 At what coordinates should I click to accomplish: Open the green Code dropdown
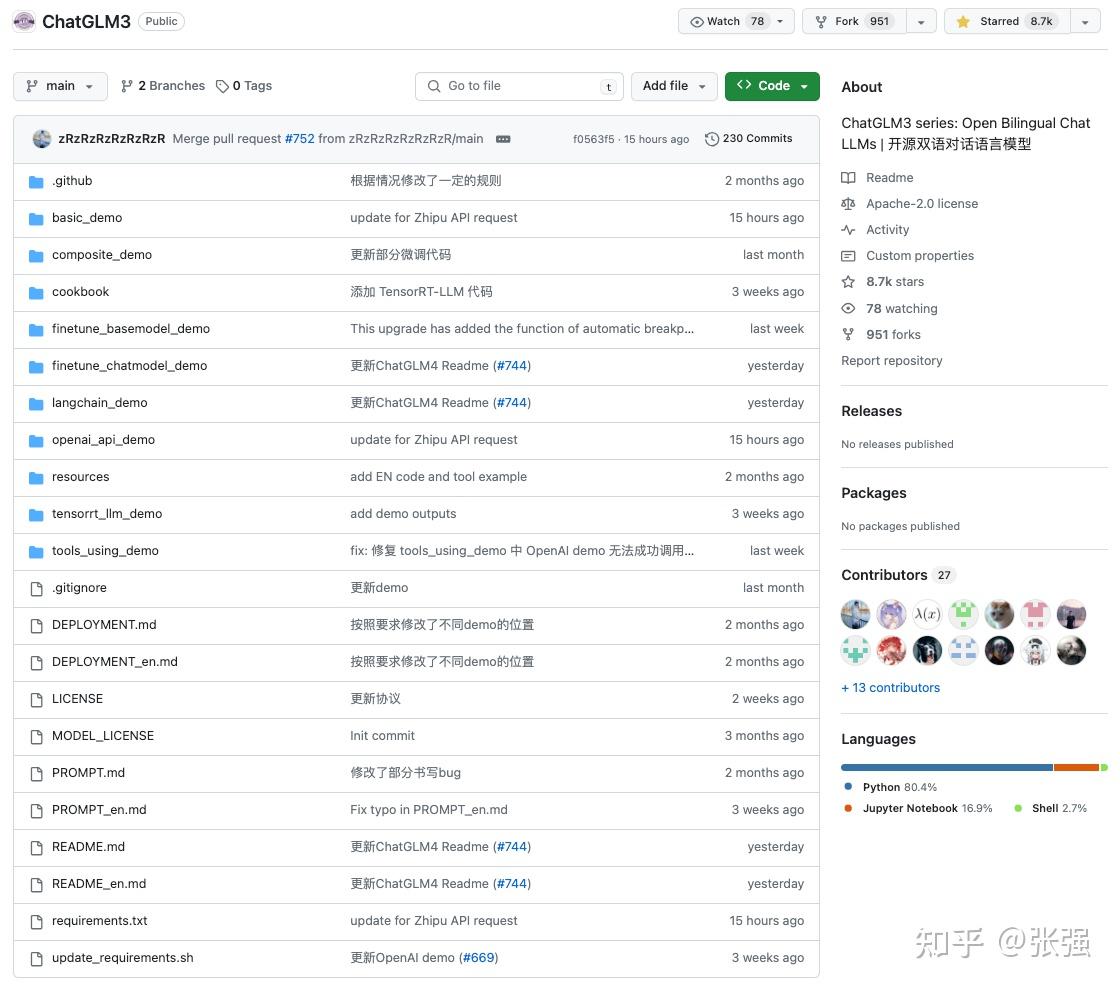pyautogui.click(x=772, y=86)
